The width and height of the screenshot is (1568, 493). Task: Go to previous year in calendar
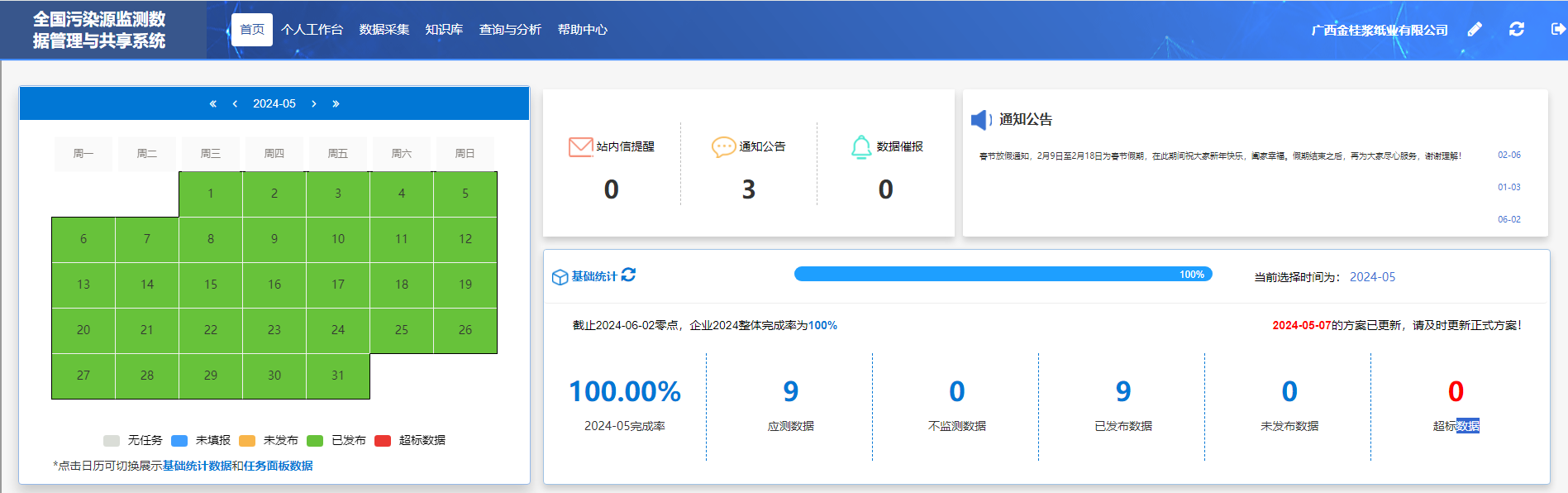212,103
